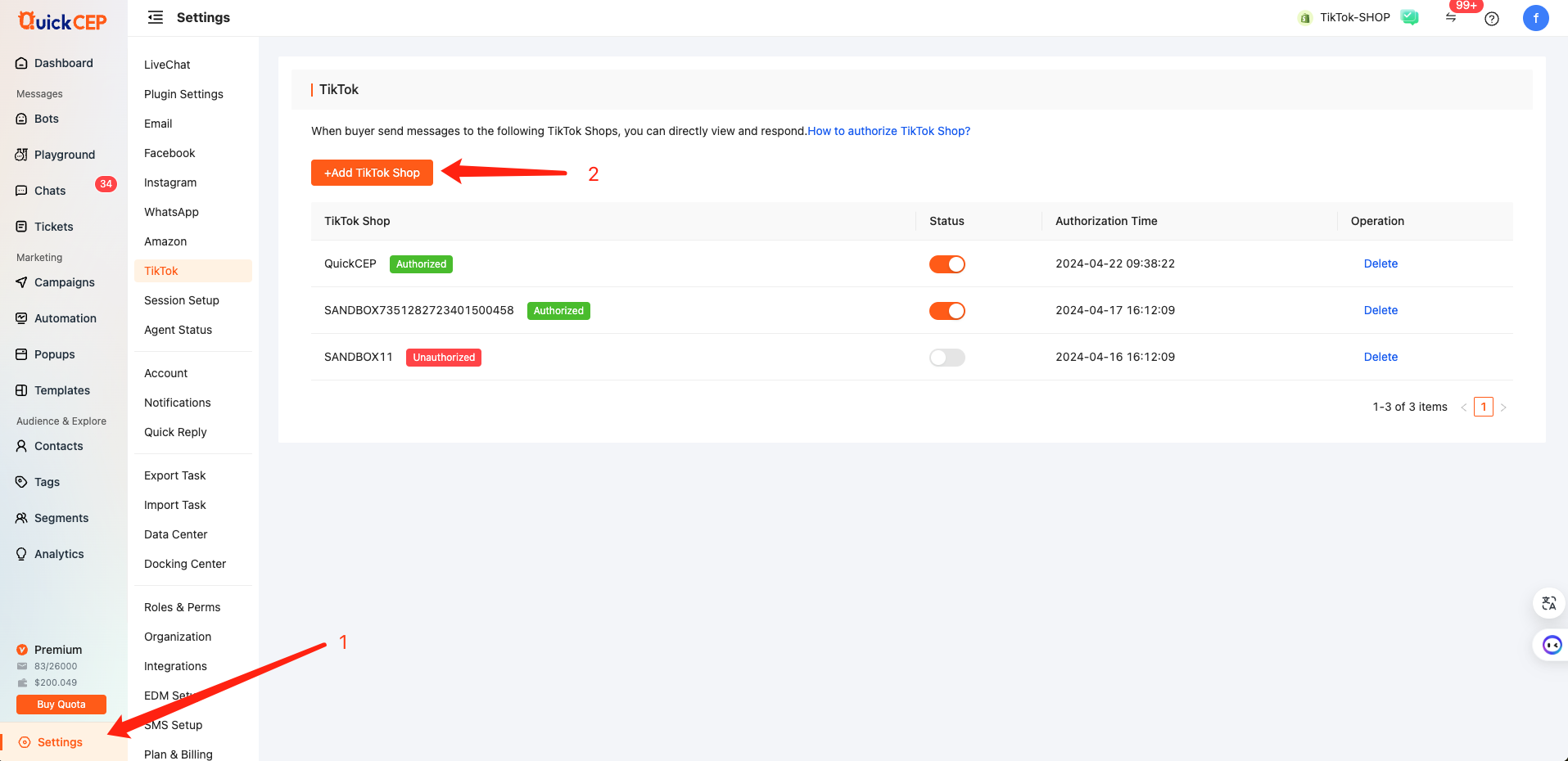Image resolution: width=1568 pixels, height=761 pixels.
Task: Open Quick Reply menu item
Action: tap(175, 432)
